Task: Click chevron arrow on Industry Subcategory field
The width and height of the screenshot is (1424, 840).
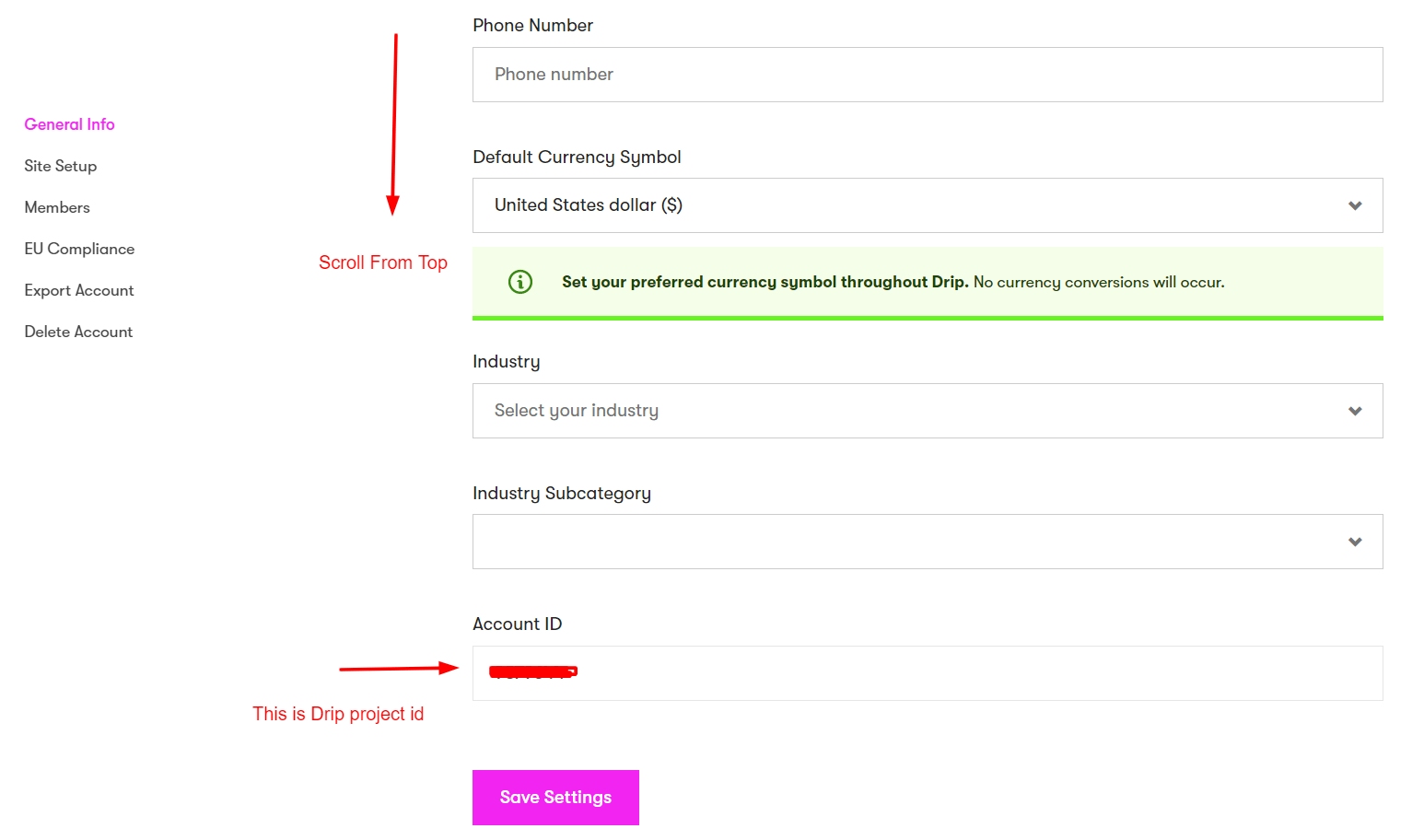Action: (x=1355, y=542)
